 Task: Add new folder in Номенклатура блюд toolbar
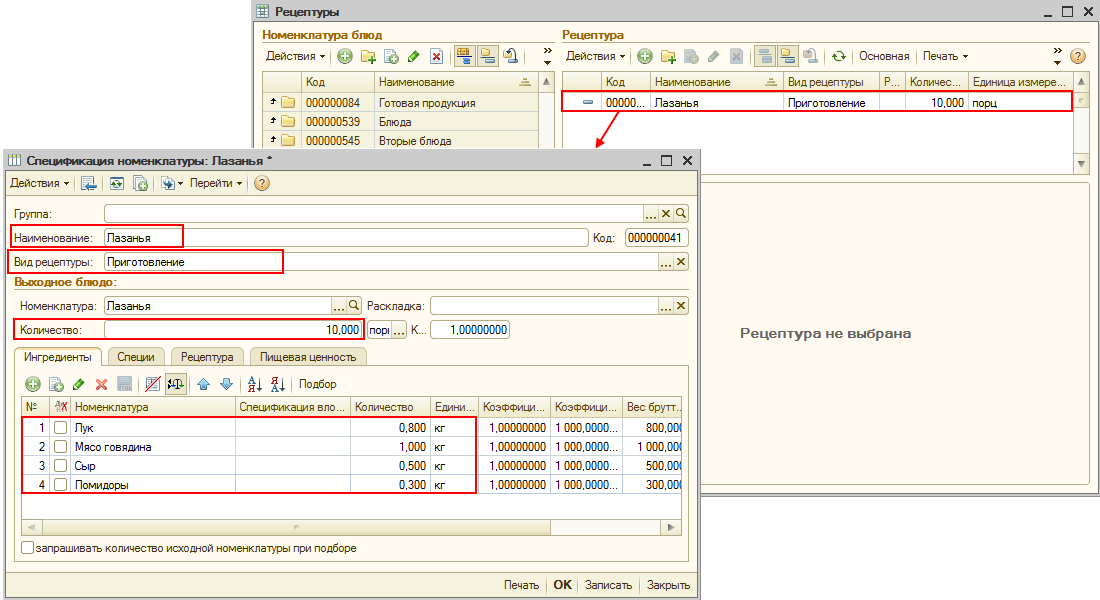pyautogui.click(x=368, y=56)
